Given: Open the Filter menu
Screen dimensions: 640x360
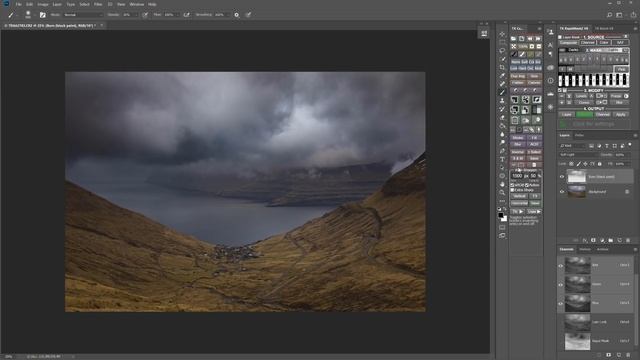Looking at the screenshot, I should (98, 4).
